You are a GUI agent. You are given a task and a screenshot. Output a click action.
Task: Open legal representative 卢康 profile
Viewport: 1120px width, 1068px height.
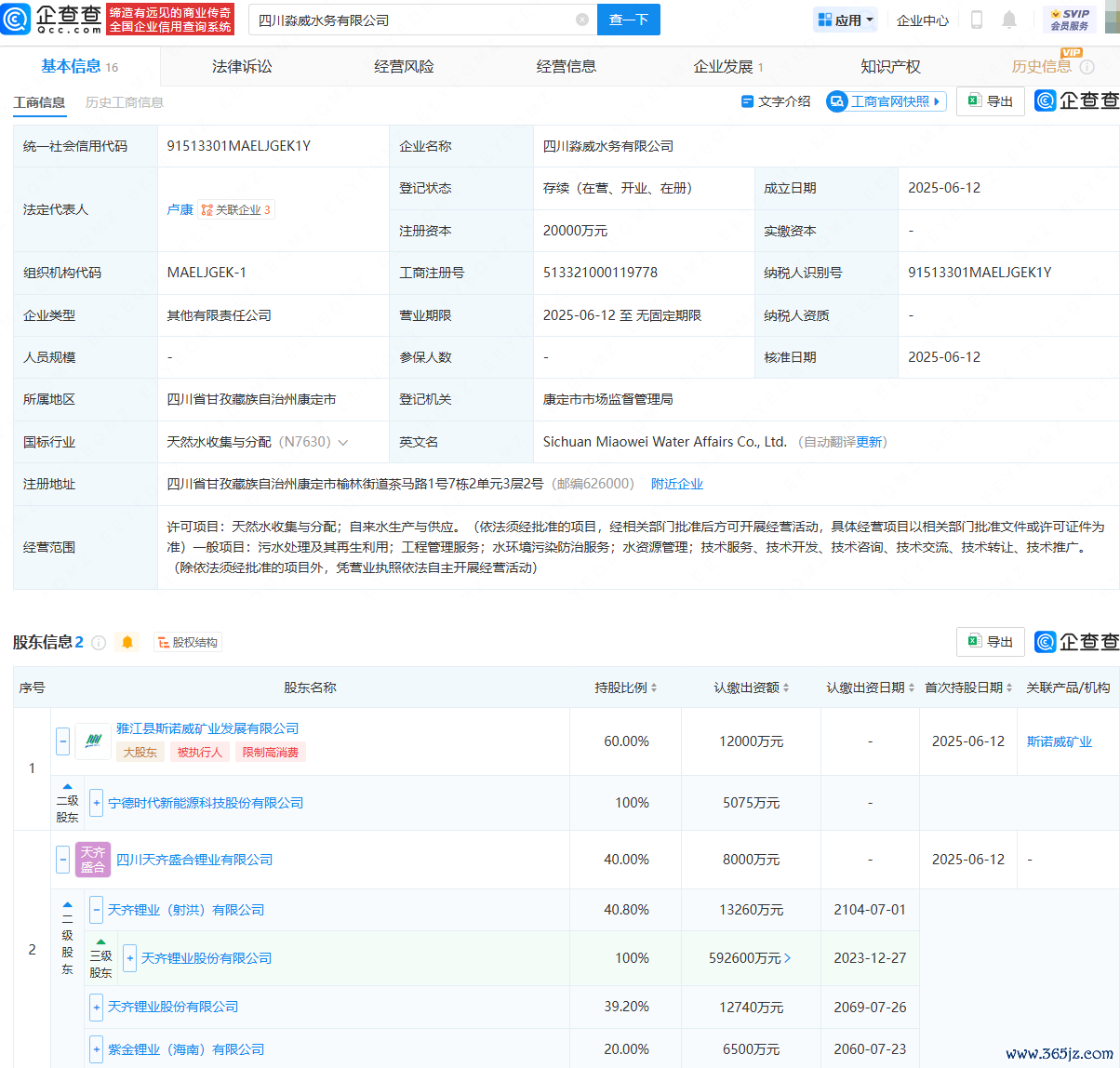point(180,209)
